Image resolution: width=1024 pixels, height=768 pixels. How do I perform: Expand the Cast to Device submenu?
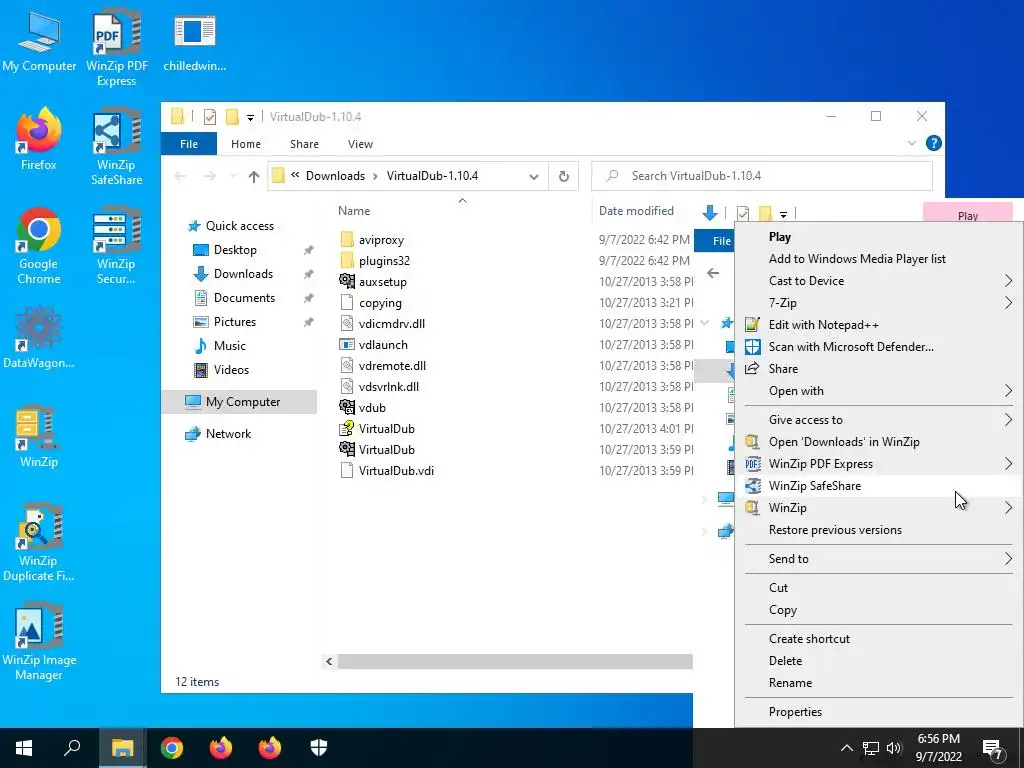coord(879,281)
